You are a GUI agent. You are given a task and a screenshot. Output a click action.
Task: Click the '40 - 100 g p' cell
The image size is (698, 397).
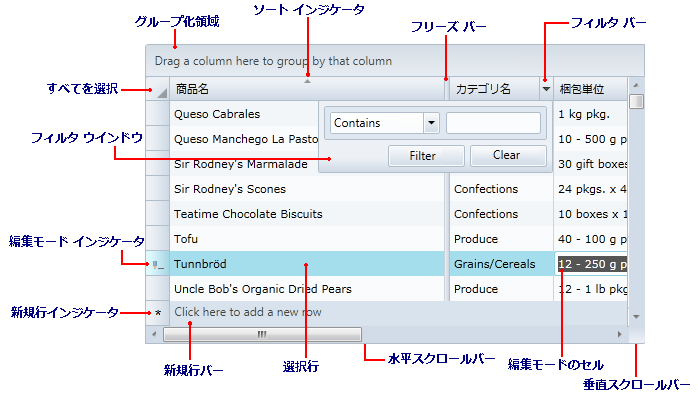pos(591,239)
